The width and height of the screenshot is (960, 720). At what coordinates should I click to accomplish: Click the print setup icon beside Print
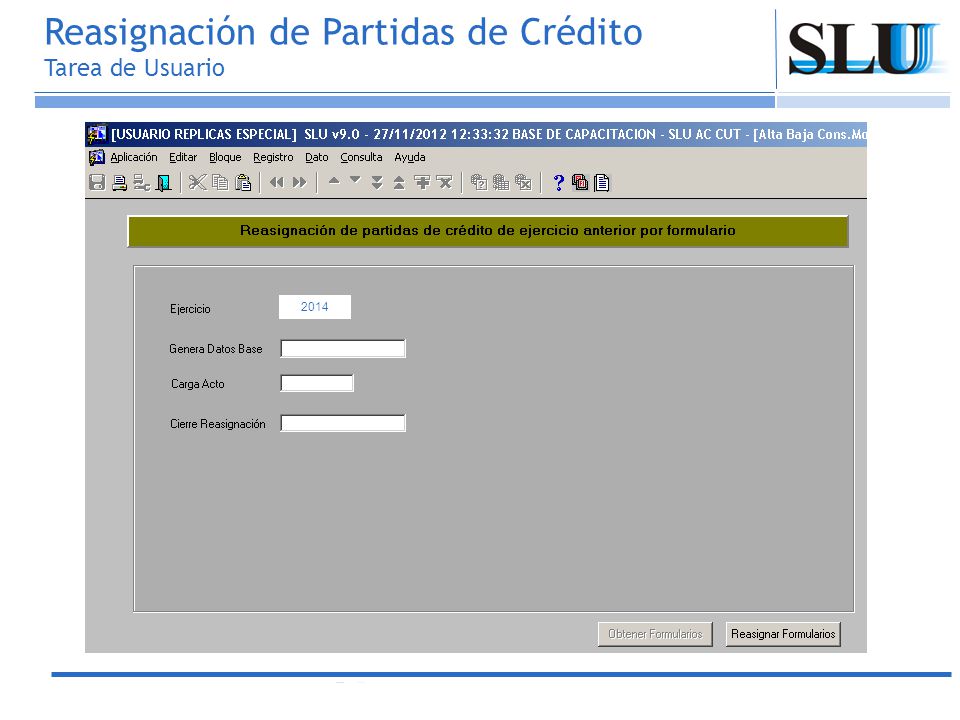click(x=141, y=182)
